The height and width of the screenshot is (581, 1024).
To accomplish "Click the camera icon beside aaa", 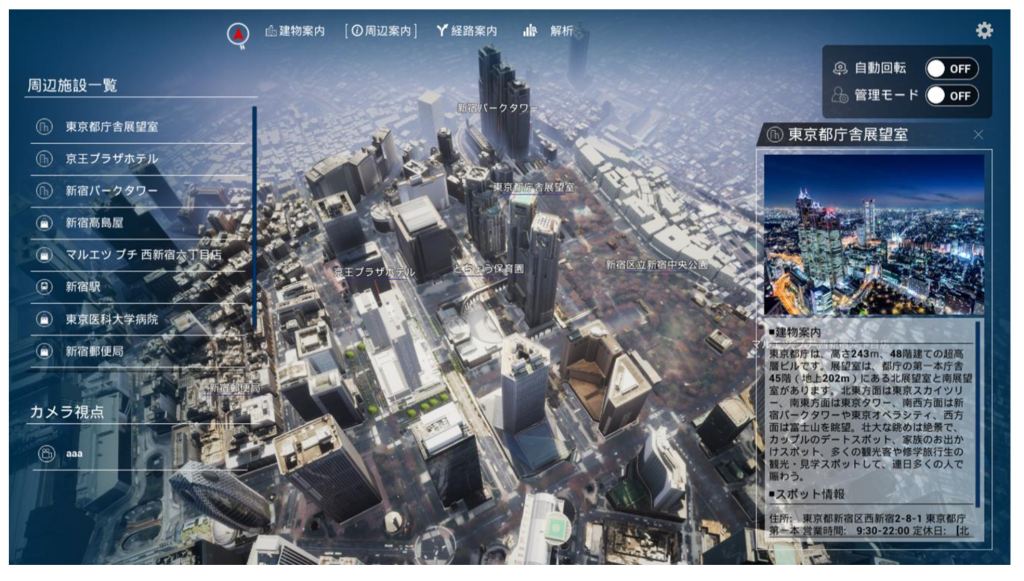I will tap(45, 454).
